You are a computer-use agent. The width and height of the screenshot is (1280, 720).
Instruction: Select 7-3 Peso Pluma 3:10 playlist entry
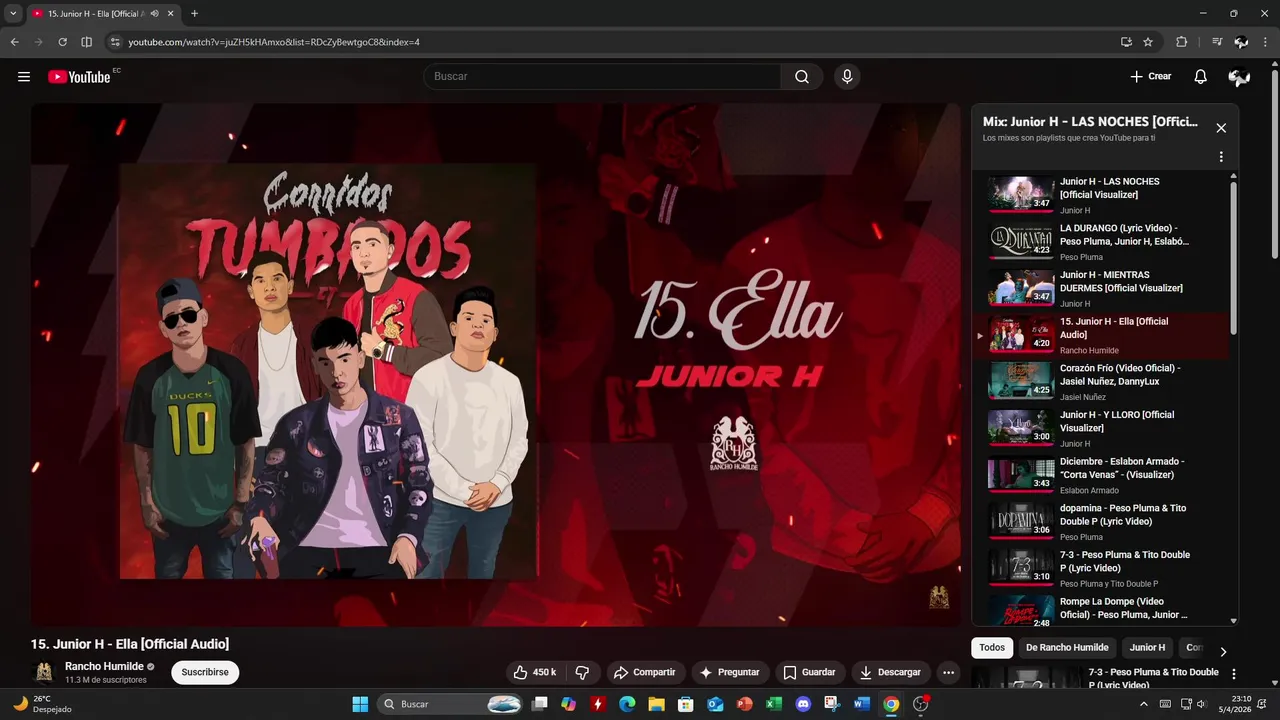click(1101, 569)
